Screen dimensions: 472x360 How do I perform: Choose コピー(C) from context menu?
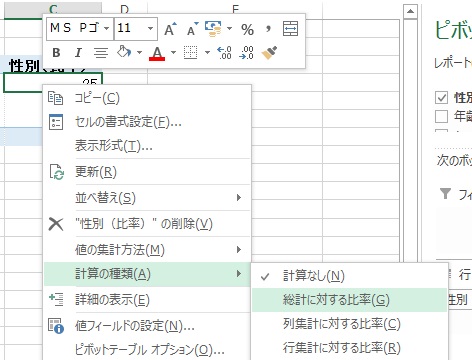click(x=147, y=98)
